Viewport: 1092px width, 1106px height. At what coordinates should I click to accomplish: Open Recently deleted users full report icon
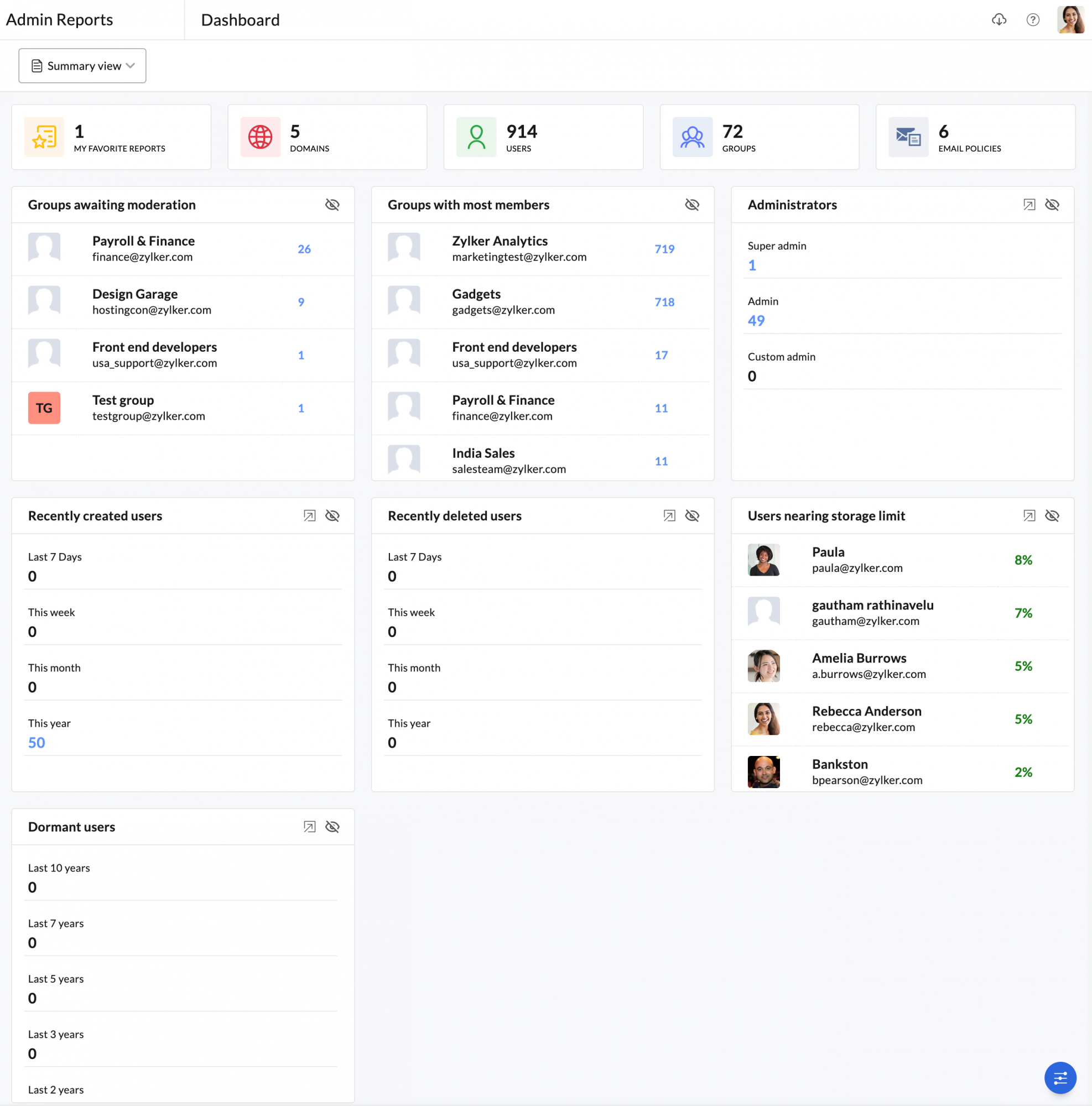pyautogui.click(x=669, y=516)
